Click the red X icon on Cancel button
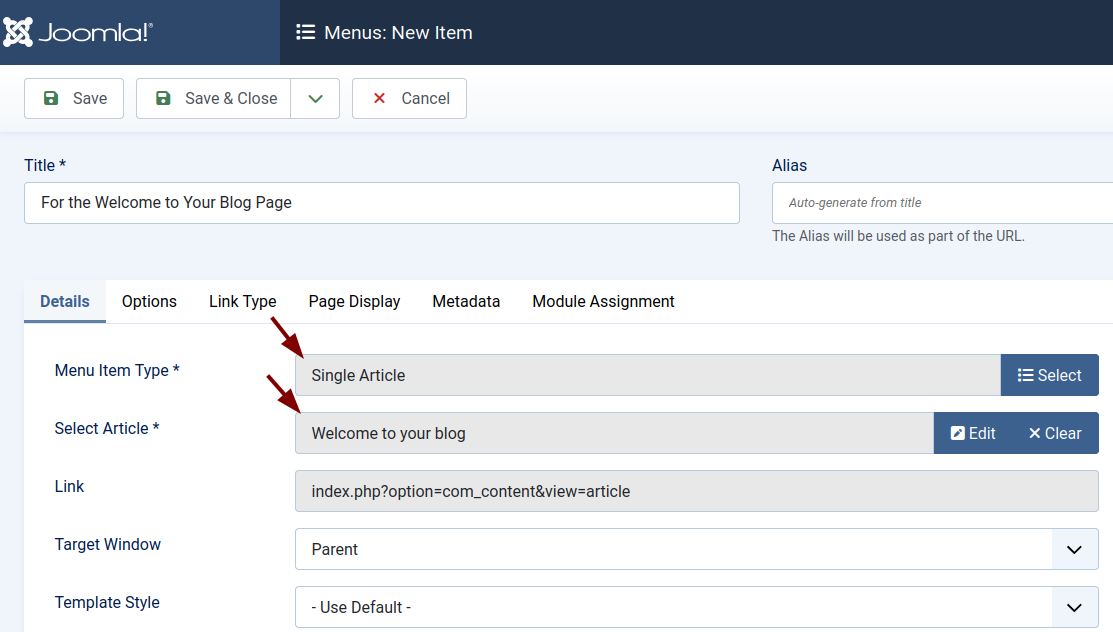The width and height of the screenshot is (1113, 632). pyautogui.click(x=378, y=98)
